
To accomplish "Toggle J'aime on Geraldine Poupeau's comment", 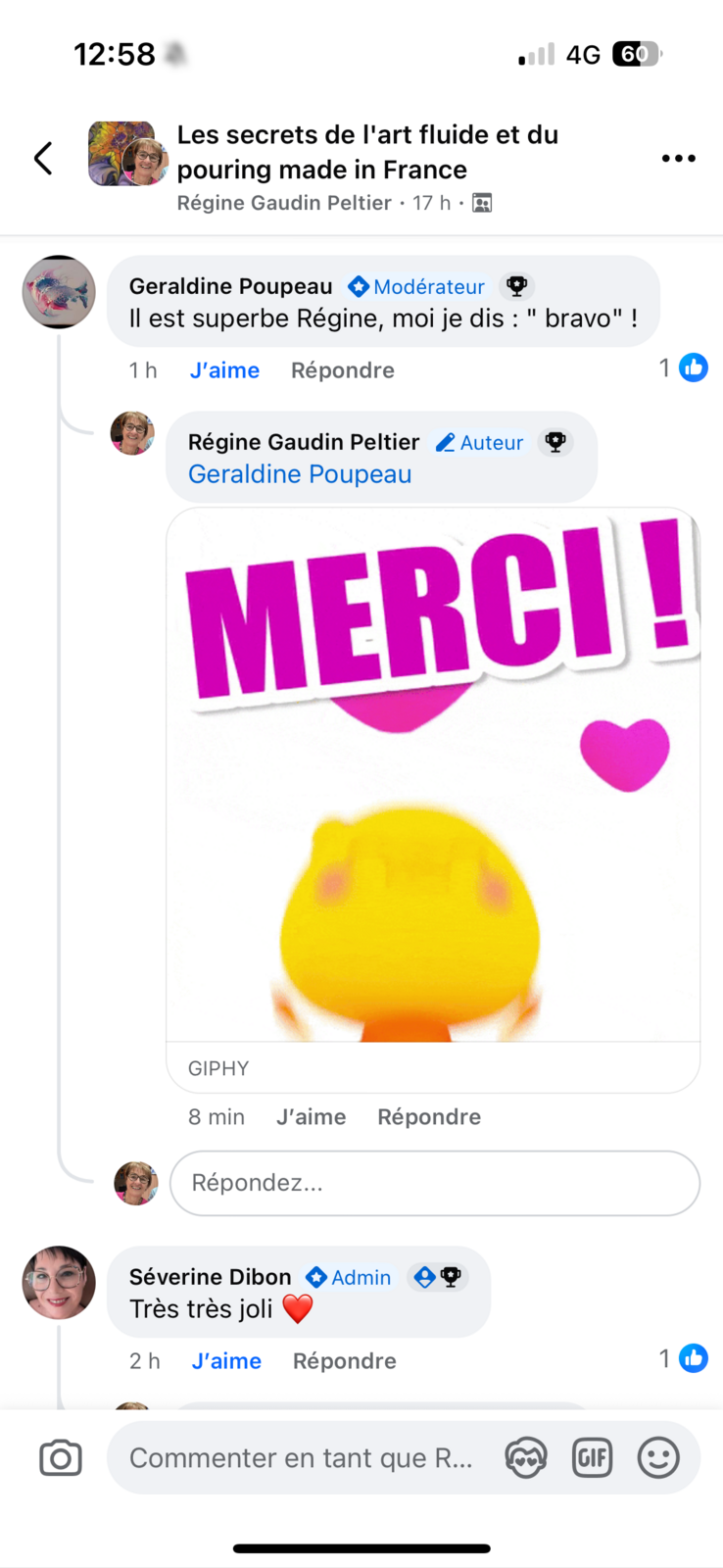I will pyautogui.click(x=224, y=370).
